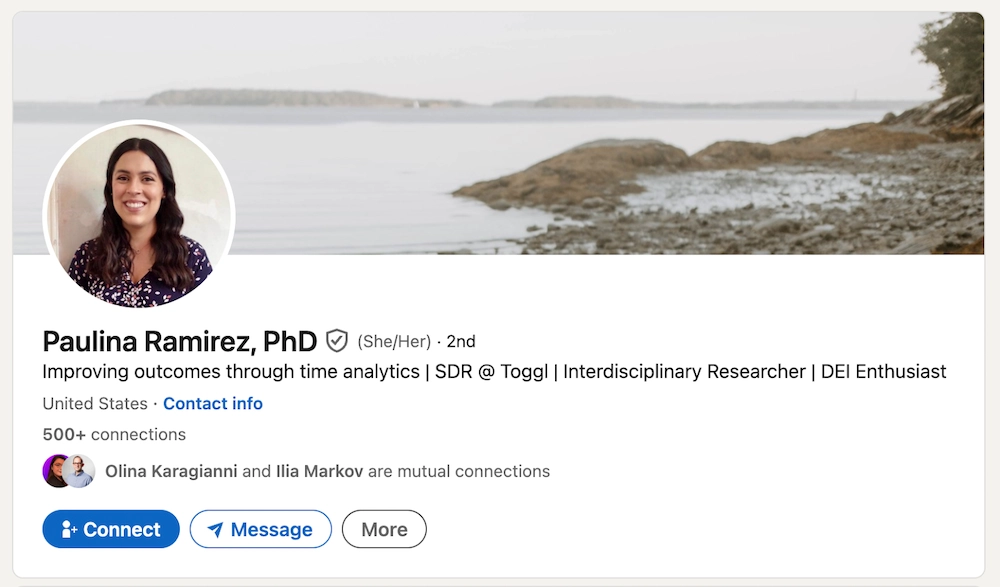Select the (She/Her) pronoun label
This screenshot has width=1000, height=587.
pyautogui.click(x=395, y=341)
